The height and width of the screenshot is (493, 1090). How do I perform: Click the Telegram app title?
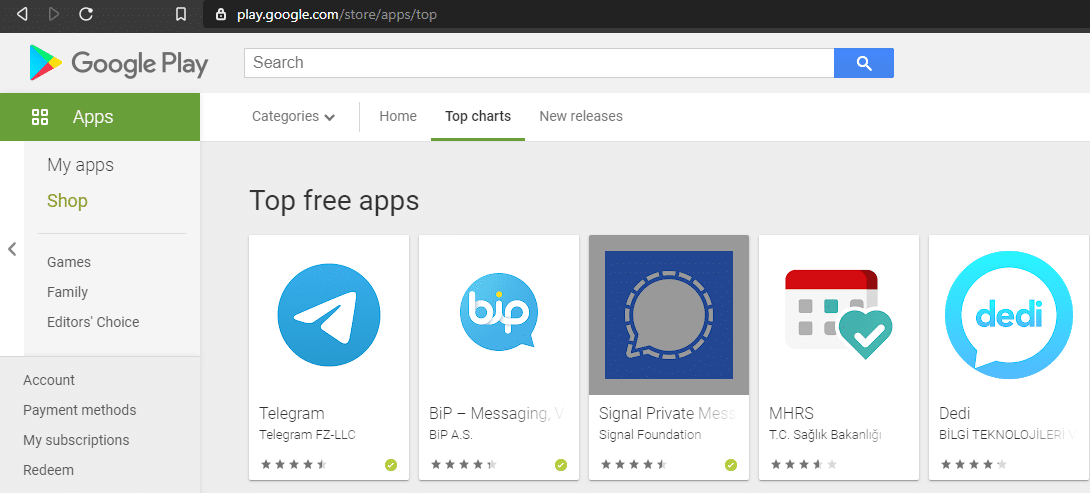tap(292, 414)
